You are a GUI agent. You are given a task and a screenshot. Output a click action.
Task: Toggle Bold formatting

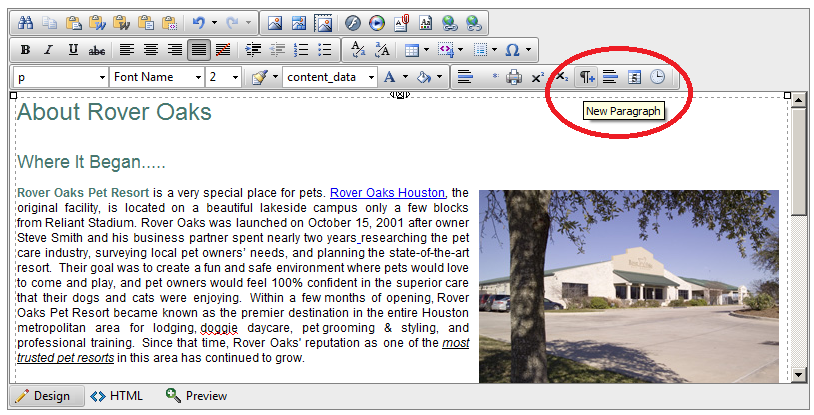25,50
